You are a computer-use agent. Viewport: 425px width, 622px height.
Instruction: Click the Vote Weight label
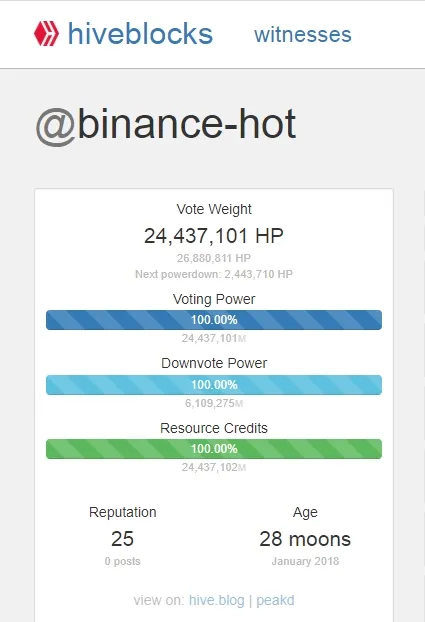[x=214, y=209]
